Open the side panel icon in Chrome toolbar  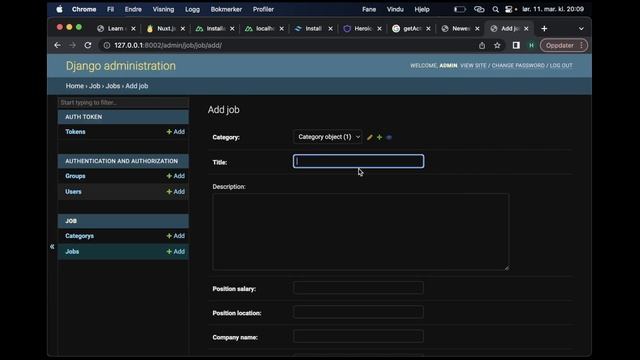pyautogui.click(x=516, y=45)
